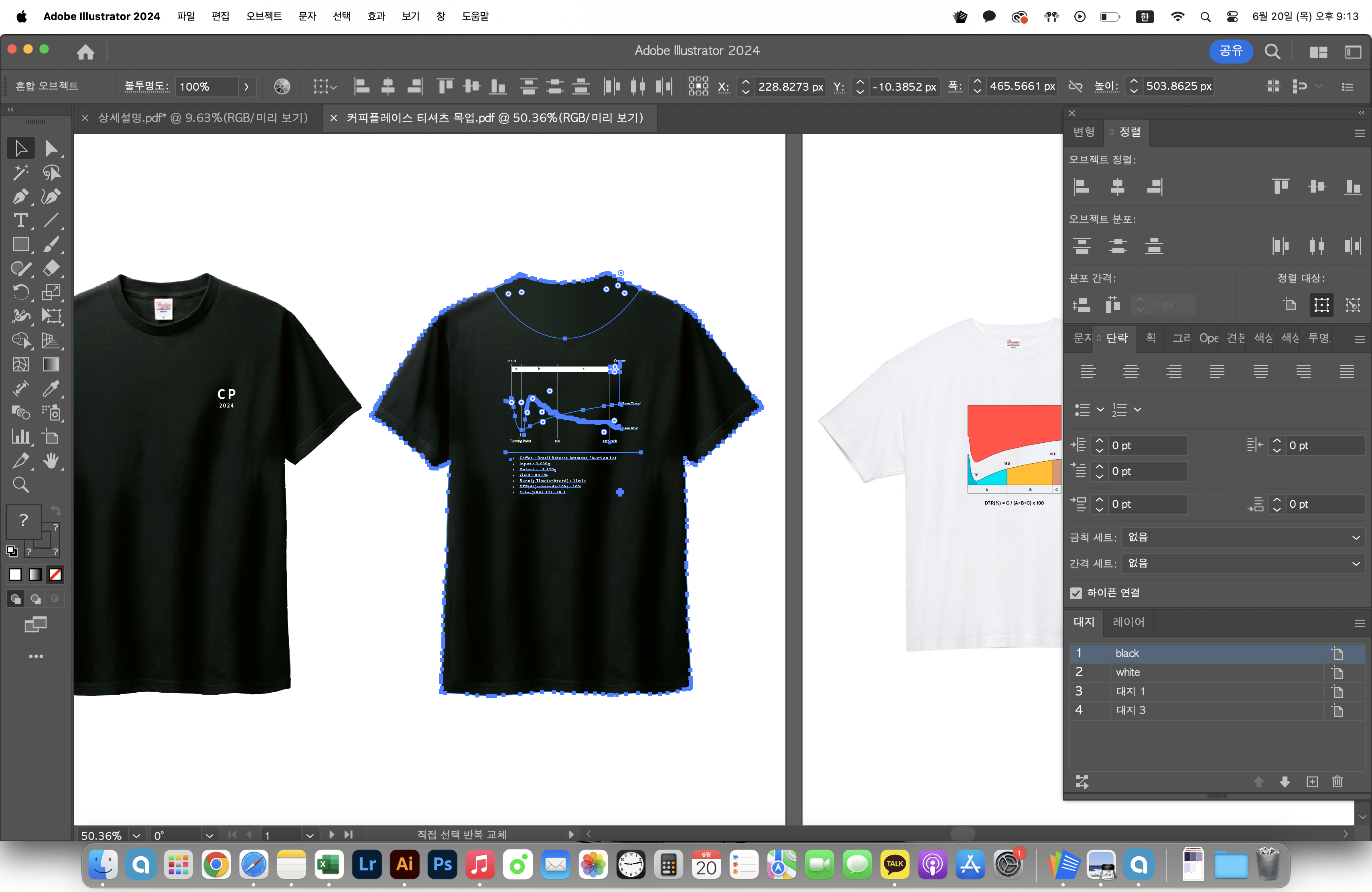The image size is (1372, 892).
Task: Reset to default fill and stroke
Action: coord(12,551)
